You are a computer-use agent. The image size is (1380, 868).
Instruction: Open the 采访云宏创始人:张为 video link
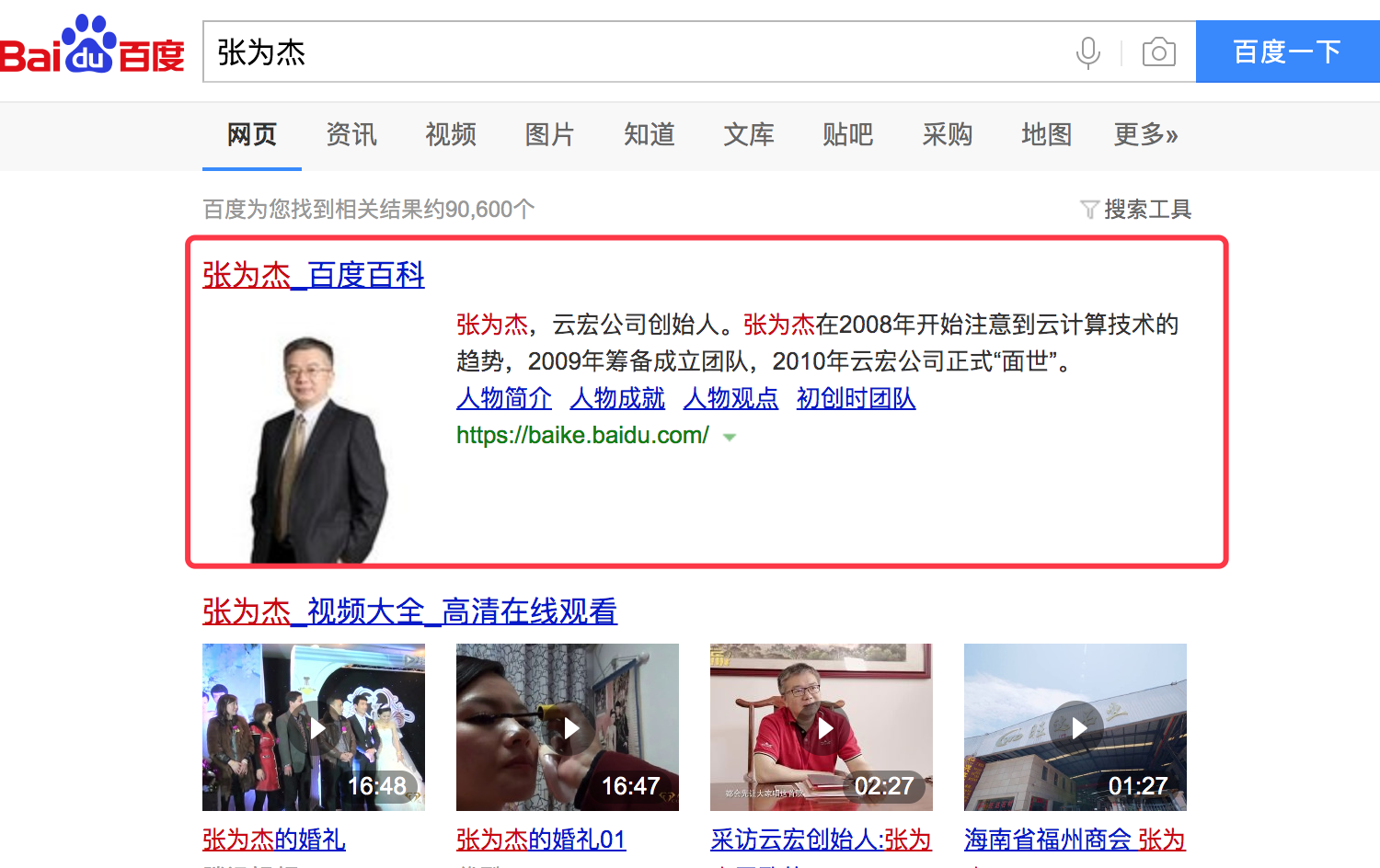[x=822, y=839]
